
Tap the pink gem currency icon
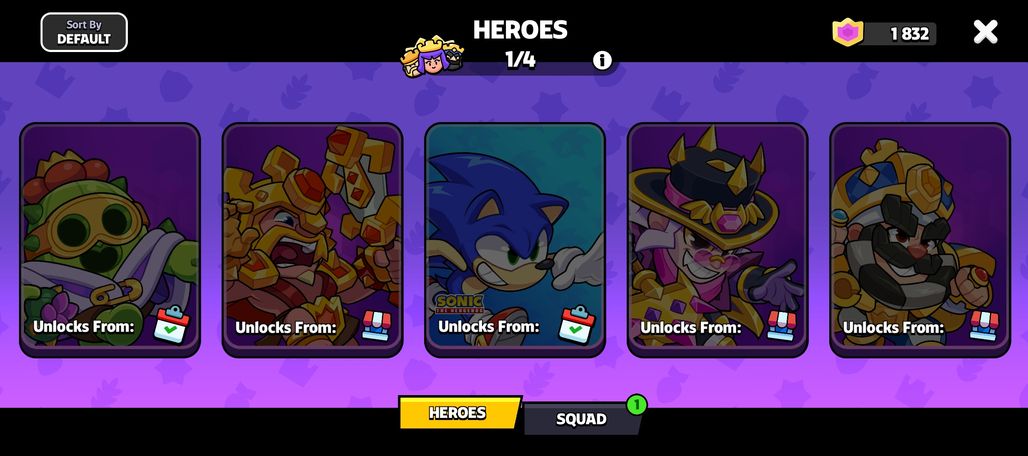pos(848,32)
